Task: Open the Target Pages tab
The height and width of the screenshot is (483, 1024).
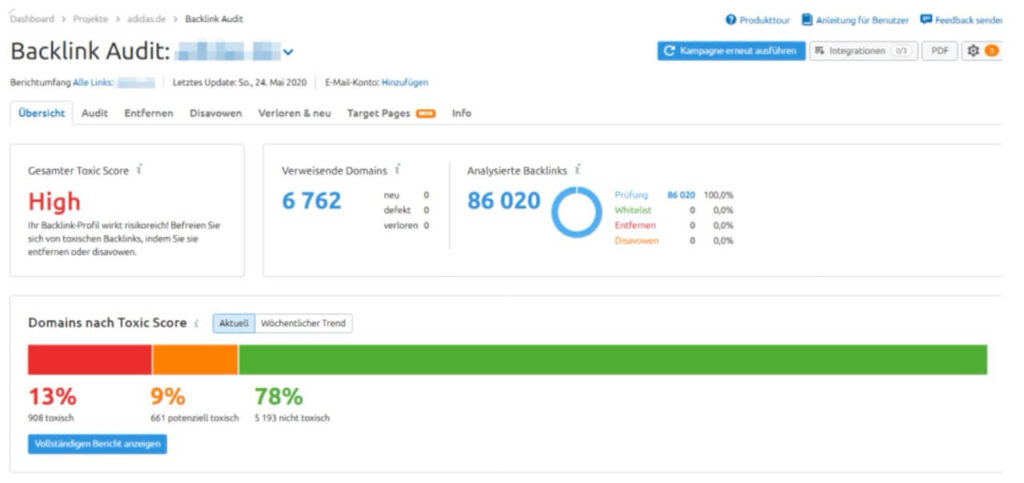Action: [379, 113]
